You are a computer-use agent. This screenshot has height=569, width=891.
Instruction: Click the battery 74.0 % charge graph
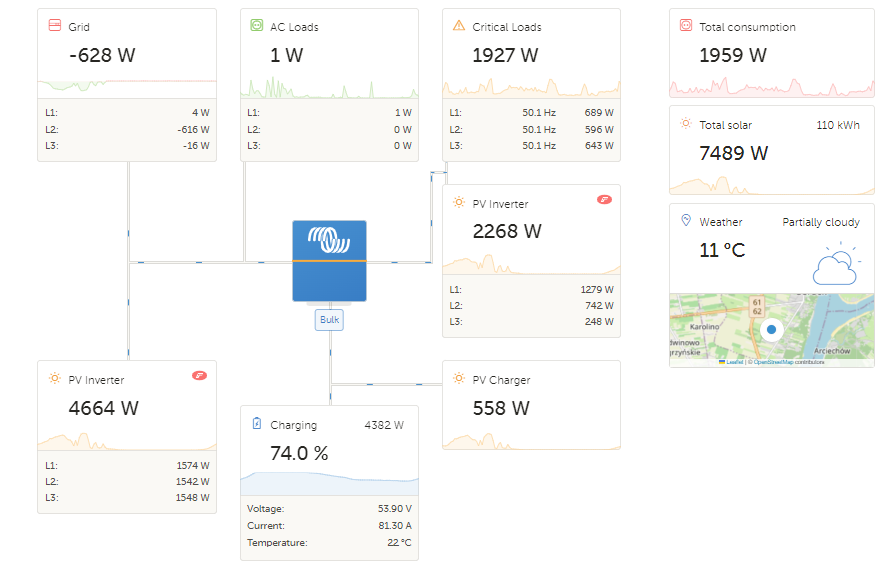click(329, 482)
